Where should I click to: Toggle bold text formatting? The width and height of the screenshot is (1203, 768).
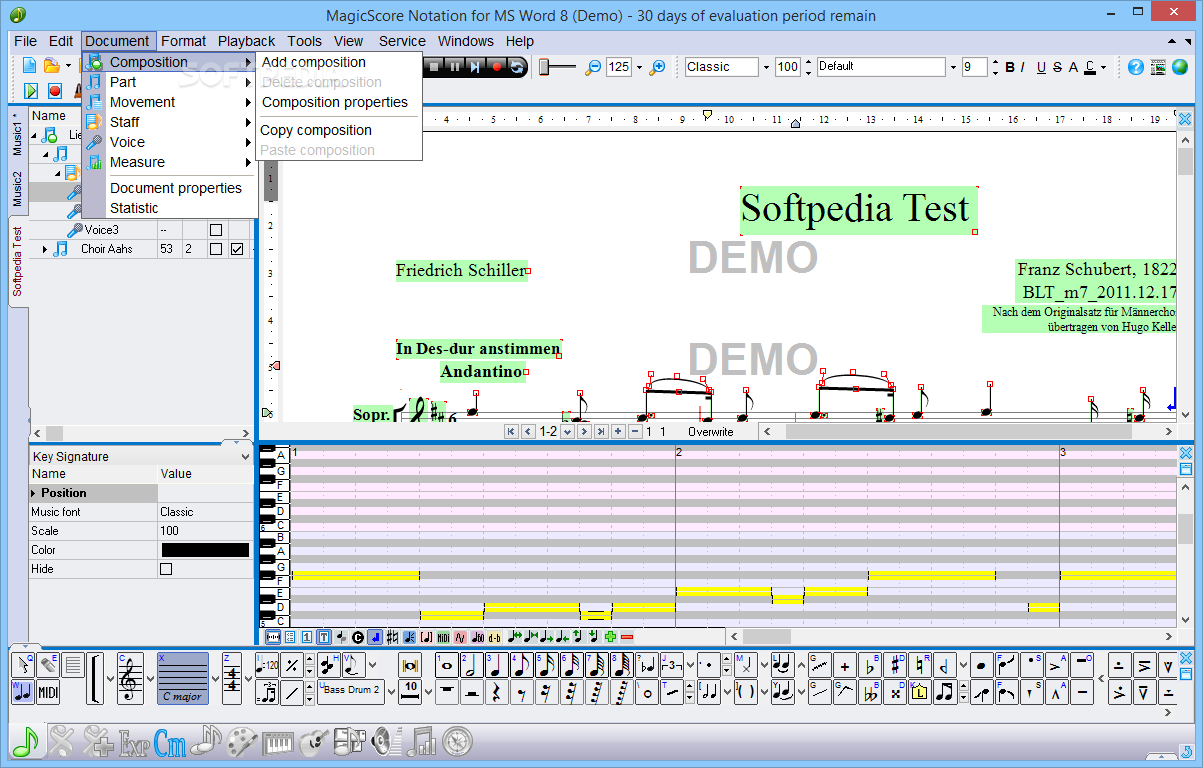click(x=1010, y=67)
